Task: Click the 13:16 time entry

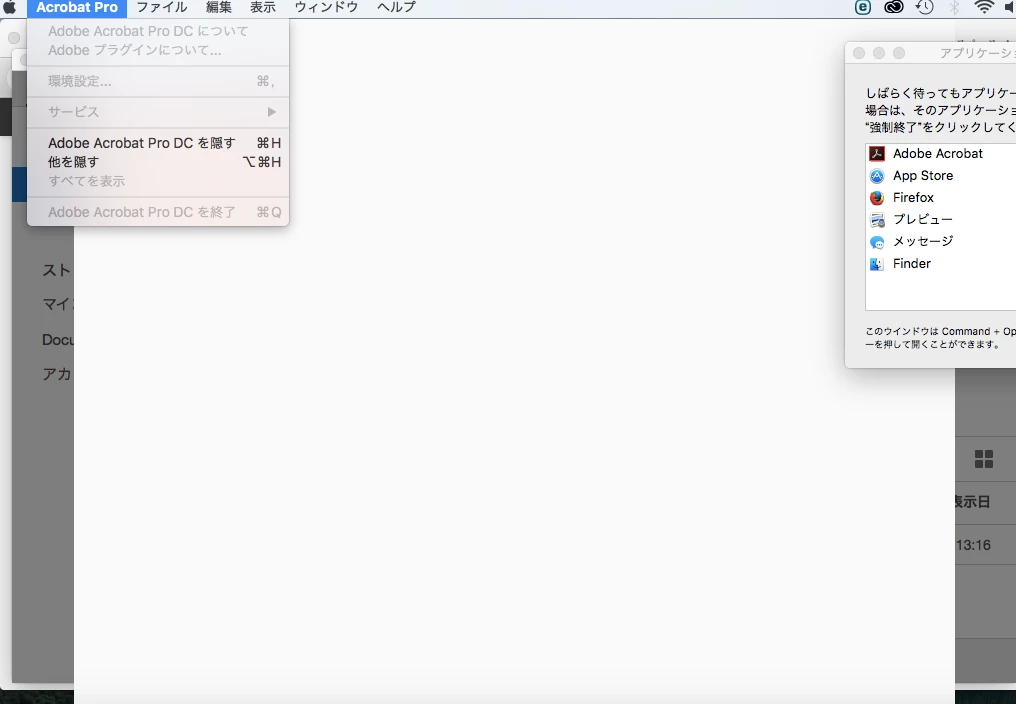Action: coord(973,545)
